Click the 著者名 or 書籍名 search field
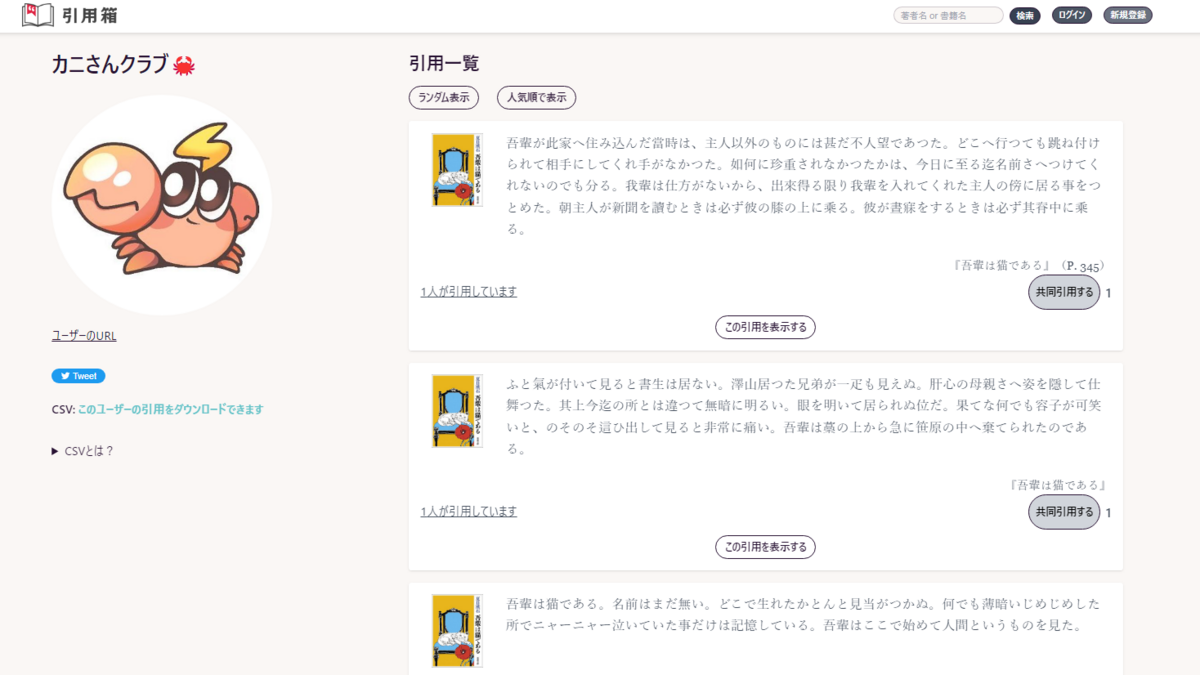The image size is (1200, 675). click(947, 15)
